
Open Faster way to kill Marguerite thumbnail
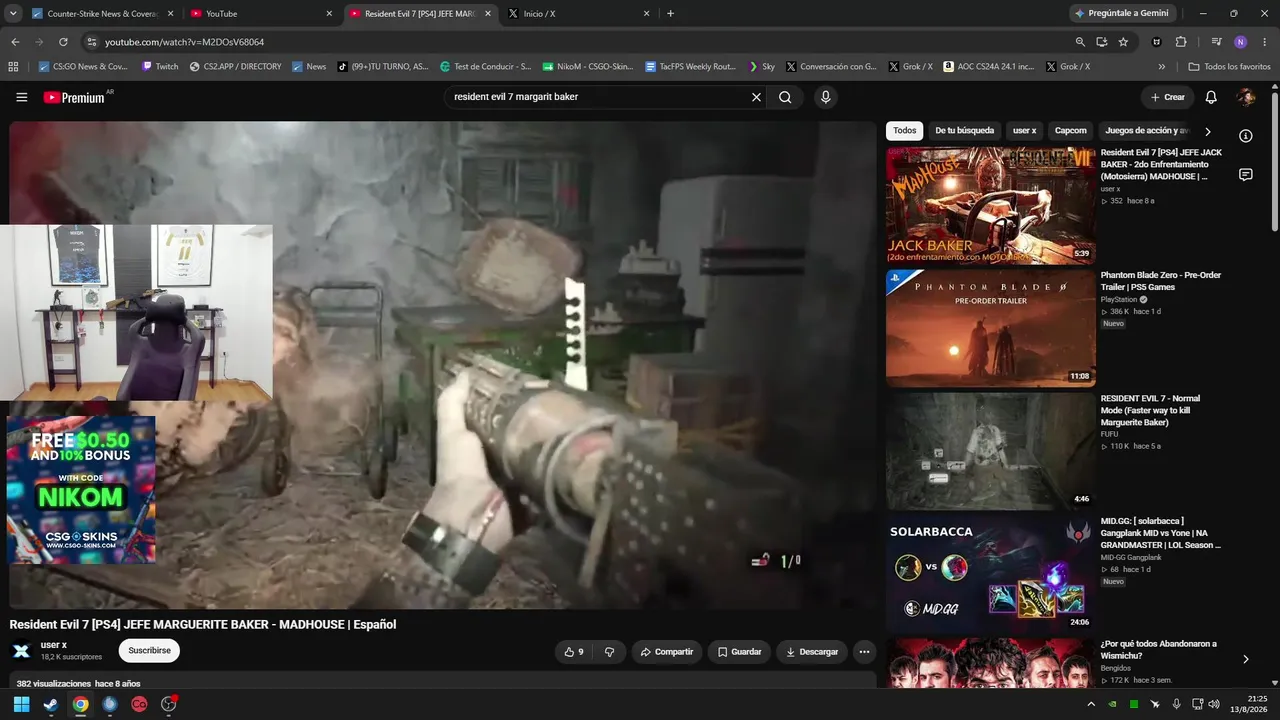click(x=991, y=451)
